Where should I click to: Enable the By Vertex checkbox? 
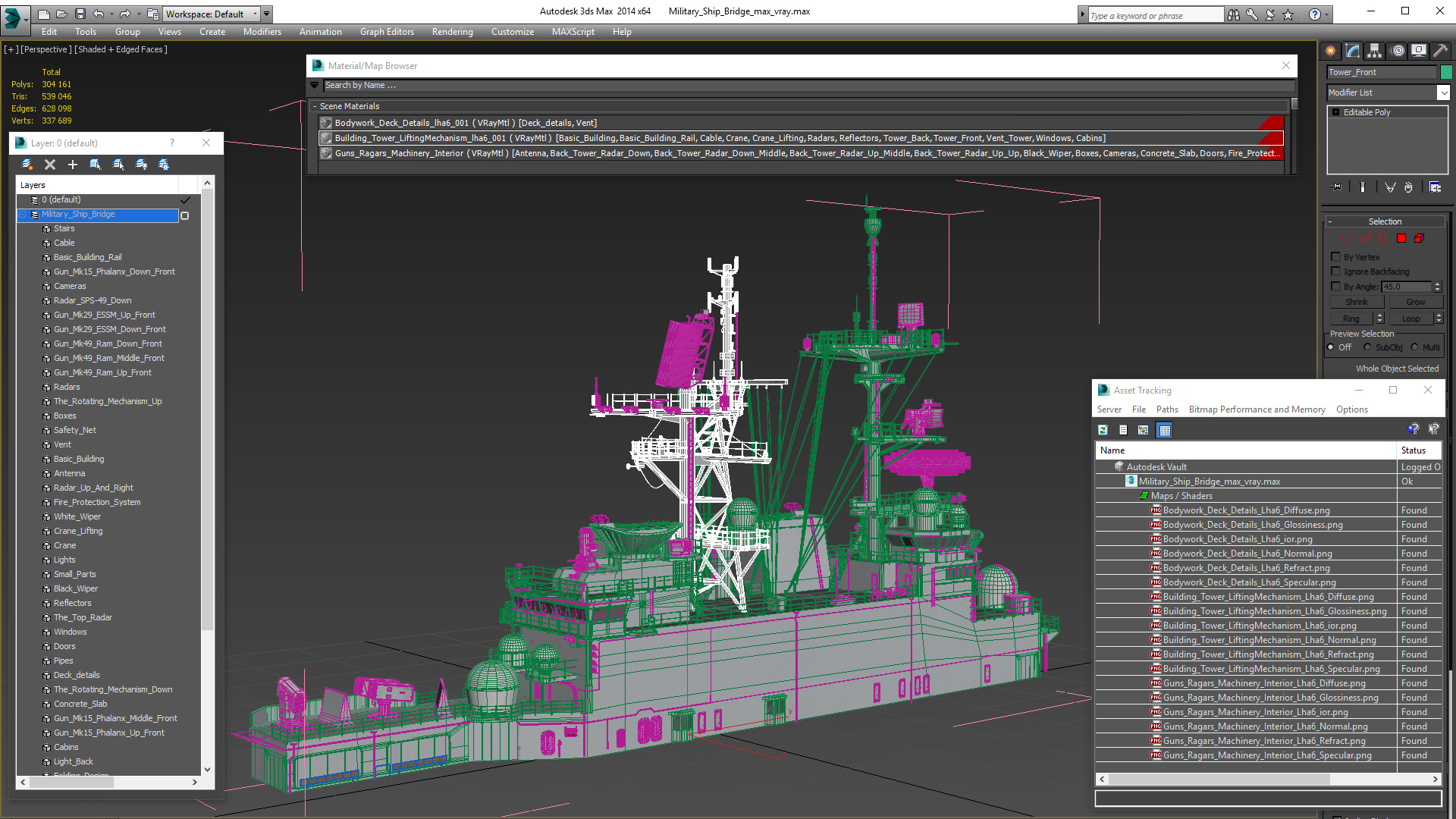point(1336,256)
